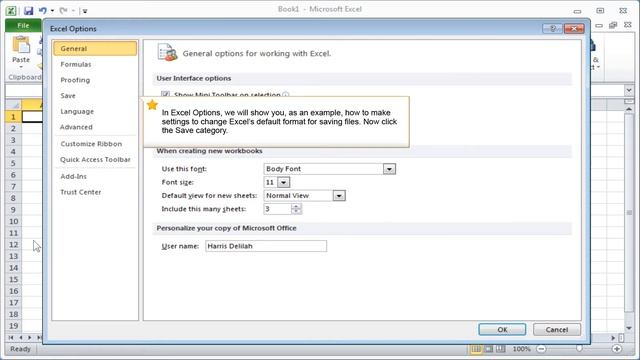Click the zoom in plus button
The image size is (640, 360).
pyautogui.click(x=617, y=349)
